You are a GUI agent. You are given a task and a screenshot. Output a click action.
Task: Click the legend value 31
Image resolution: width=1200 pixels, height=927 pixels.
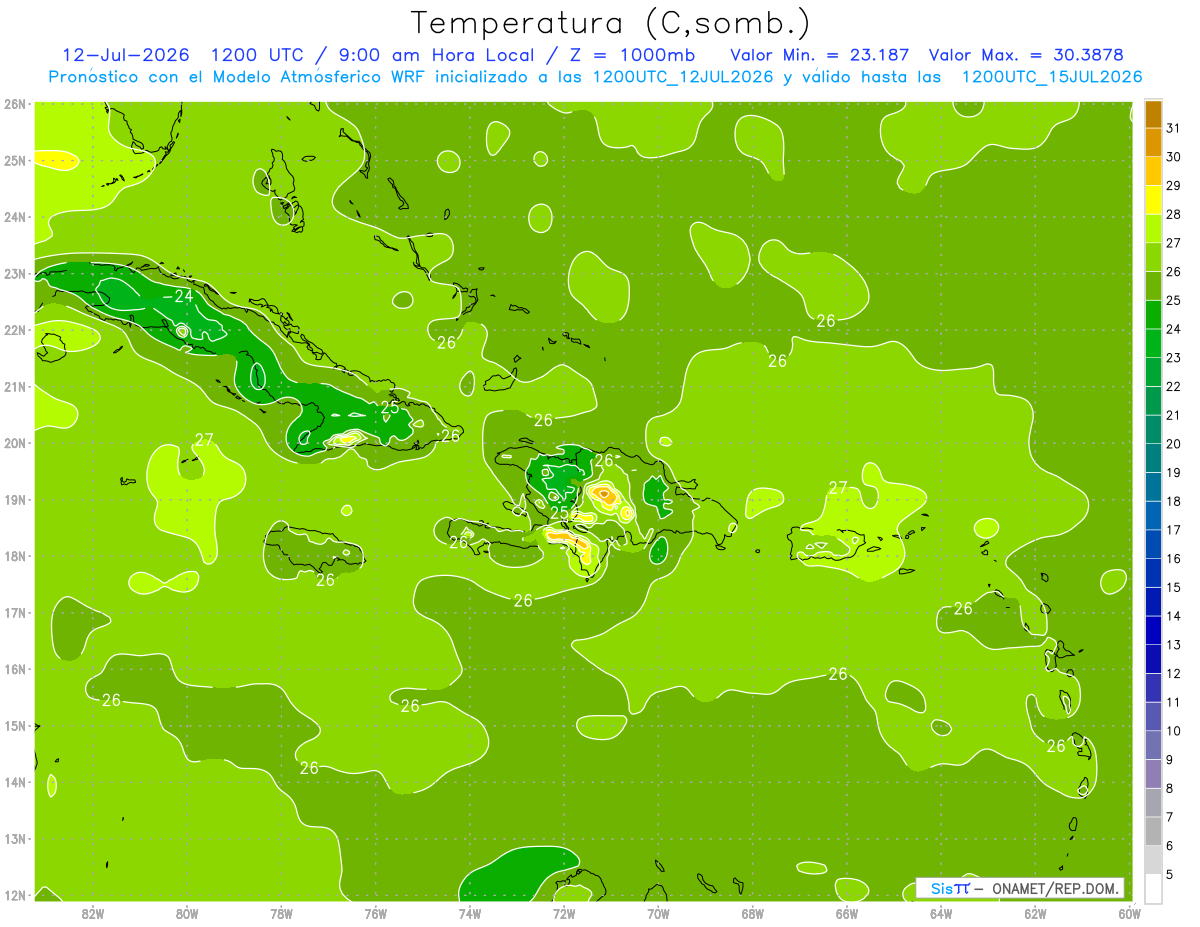1173,127
